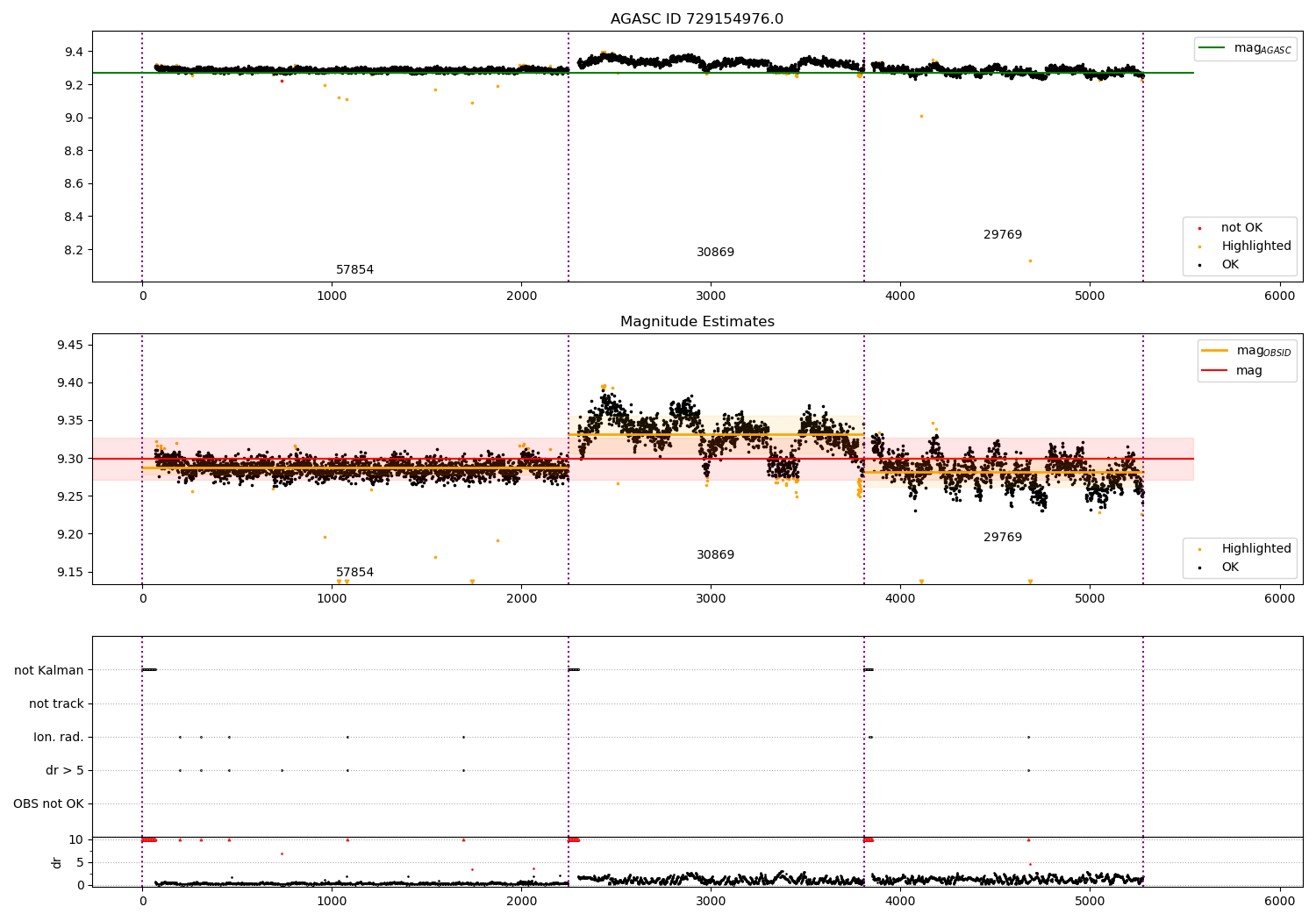Select the mag AGASC legend entry
Viewport: 1316px width, 921px height.
click(1245, 48)
